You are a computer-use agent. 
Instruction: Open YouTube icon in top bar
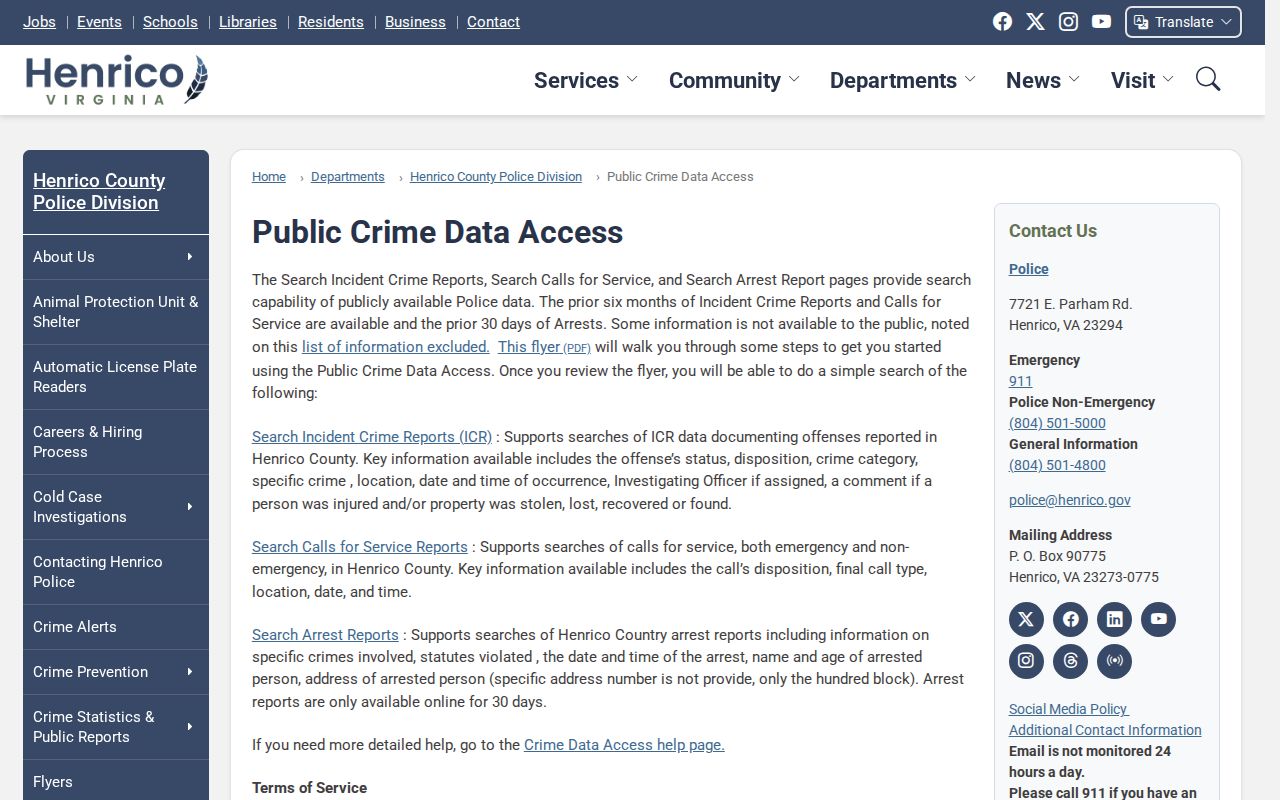1101,22
